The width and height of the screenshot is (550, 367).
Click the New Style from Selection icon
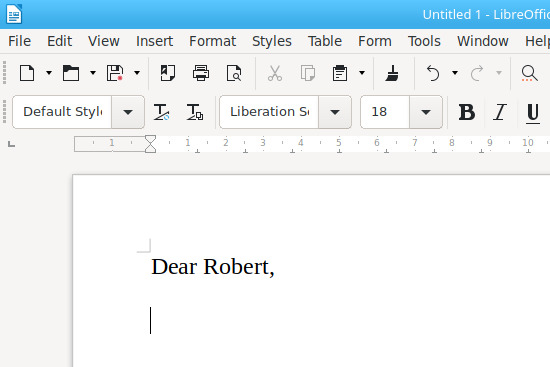[195, 112]
